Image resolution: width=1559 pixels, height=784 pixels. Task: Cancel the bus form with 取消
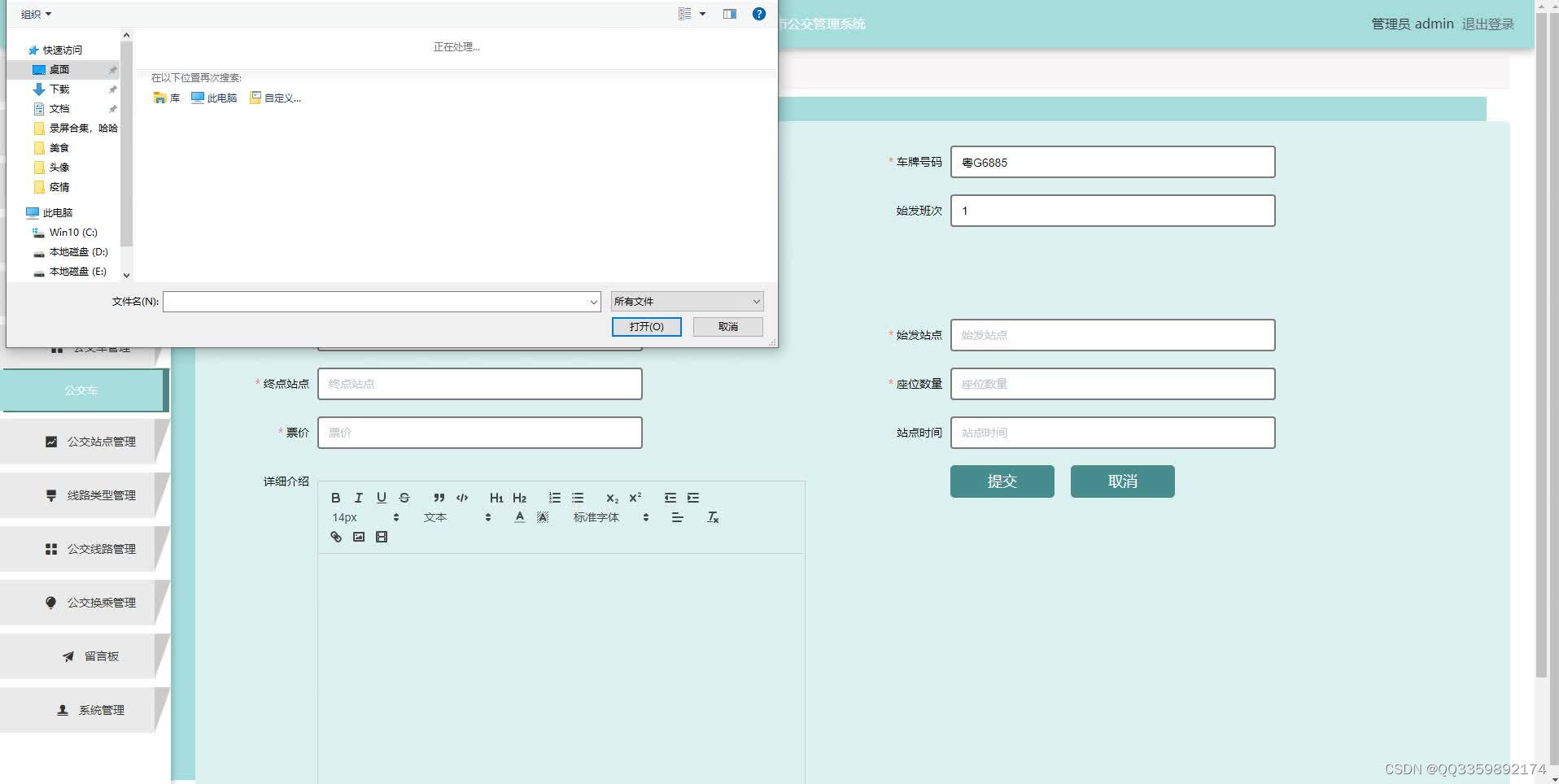click(1123, 481)
